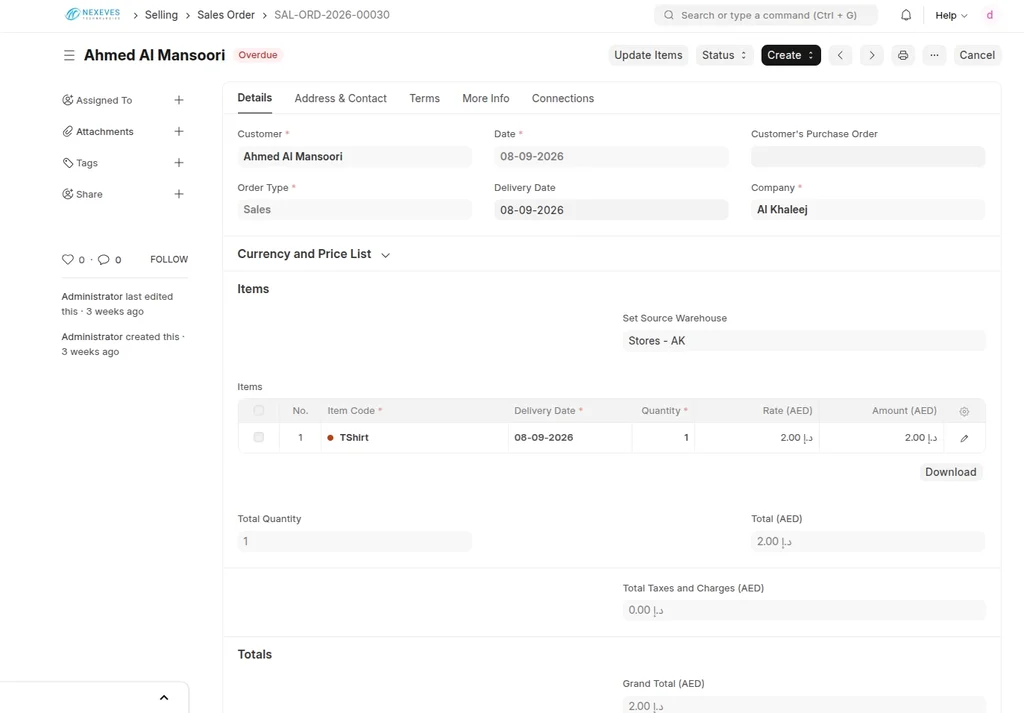
Task: Switch to the Details tab
Action: [x=255, y=98]
